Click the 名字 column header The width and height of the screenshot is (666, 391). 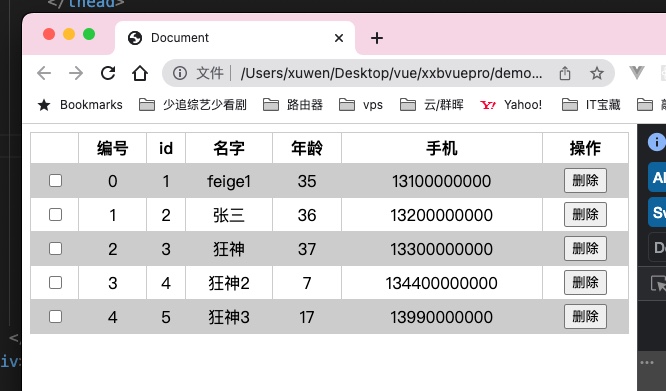[229, 148]
